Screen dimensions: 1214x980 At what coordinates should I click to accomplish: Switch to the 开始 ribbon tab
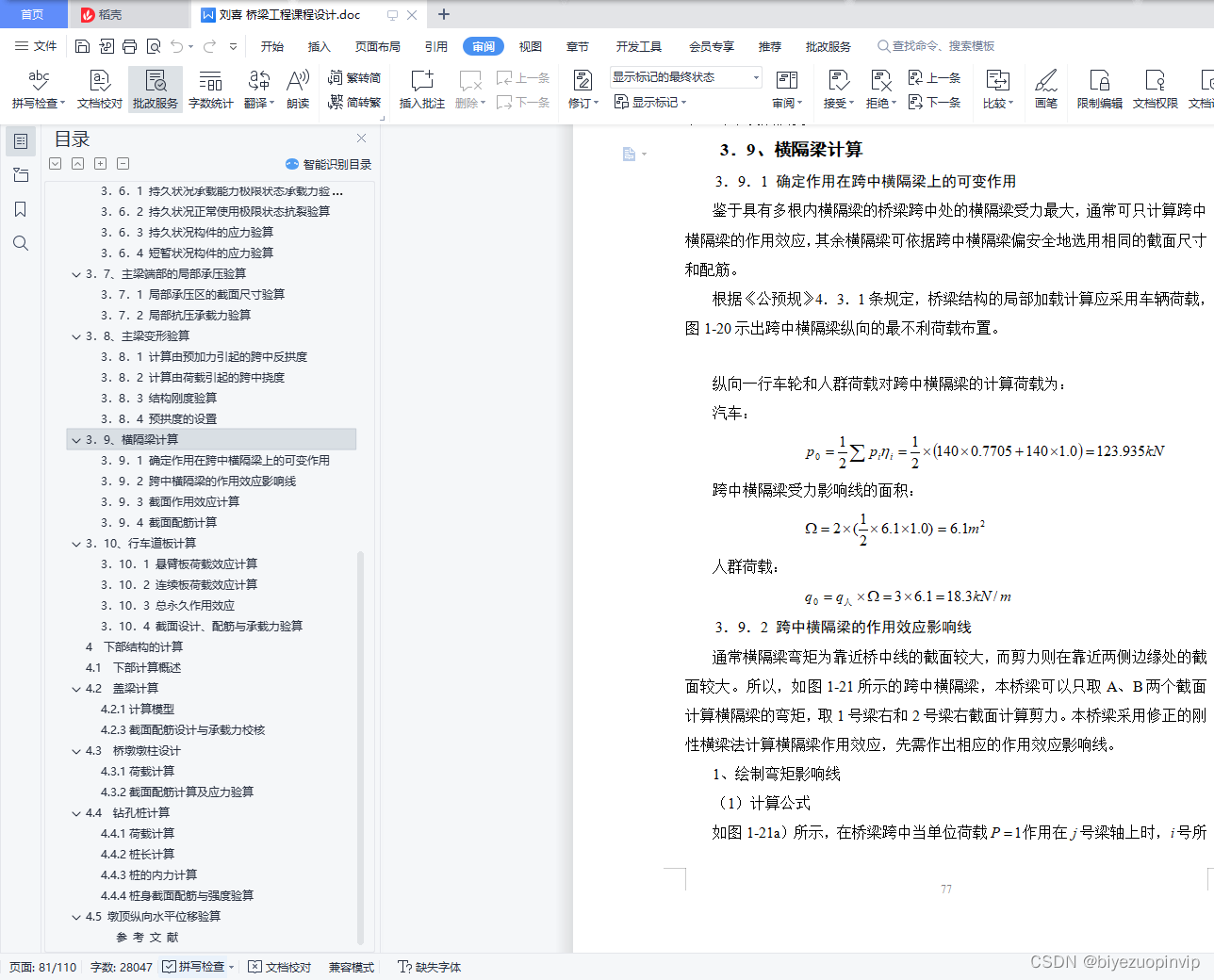(x=272, y=46)
